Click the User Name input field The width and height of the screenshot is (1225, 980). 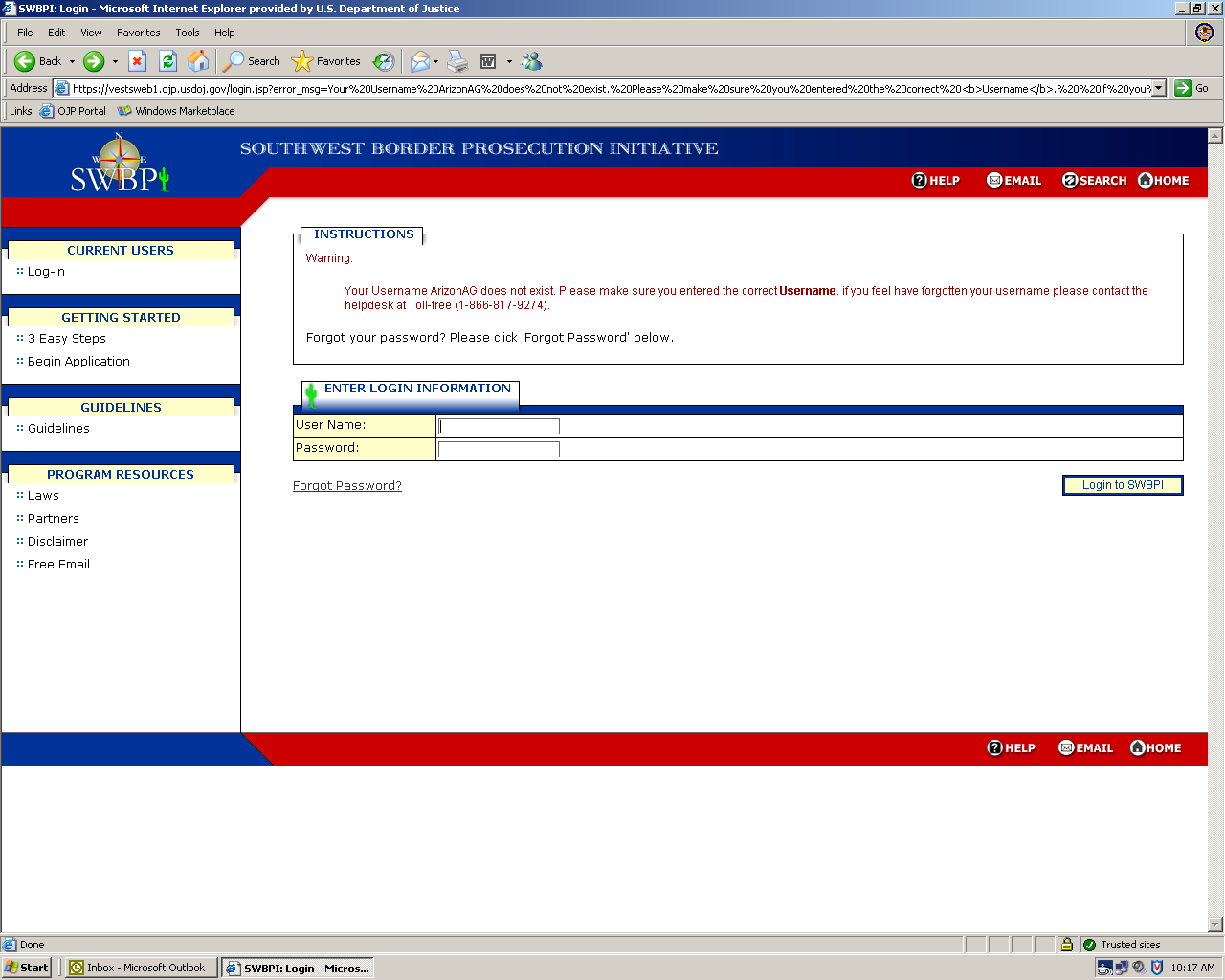[499, 426]
